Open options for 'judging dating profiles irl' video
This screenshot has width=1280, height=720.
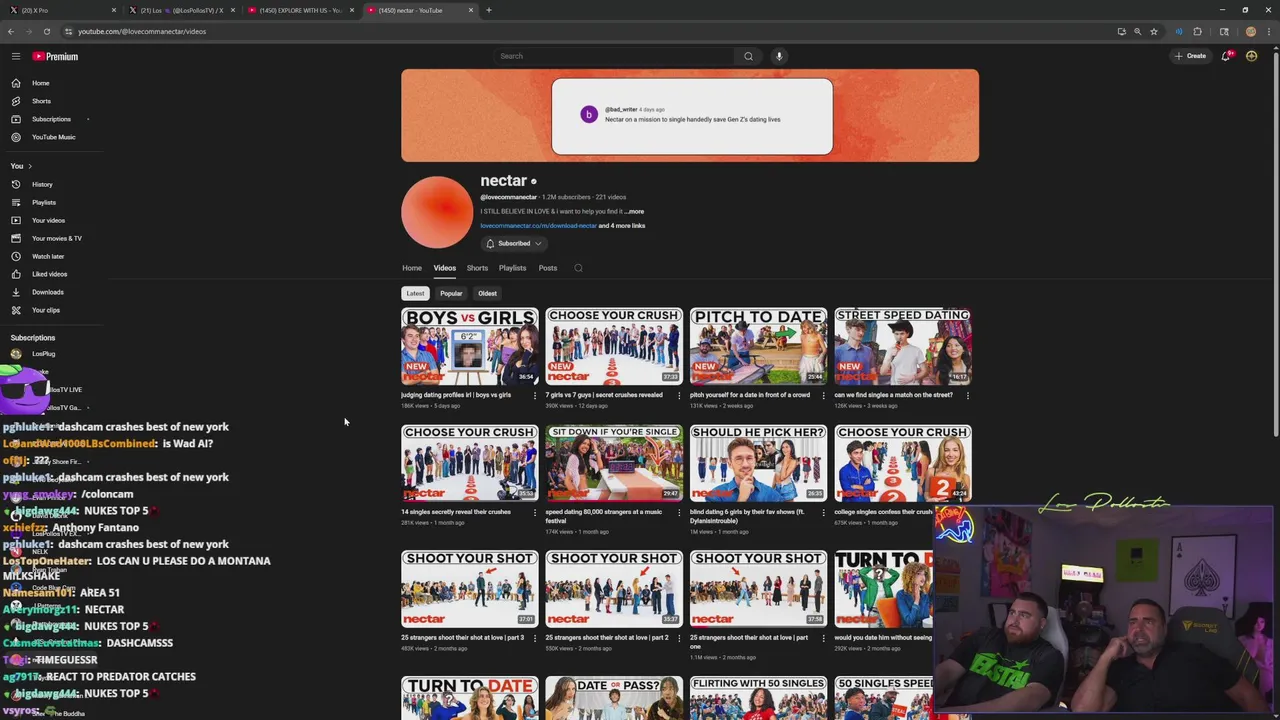534,395
